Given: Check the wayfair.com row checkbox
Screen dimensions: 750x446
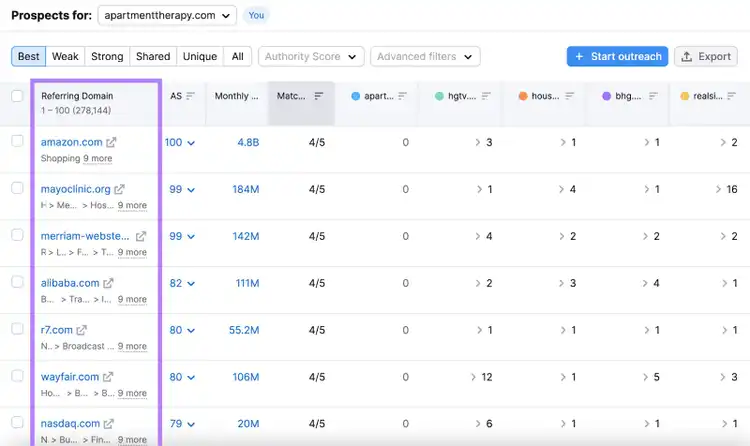Looking at the screenshot, I should (x=17, y=375).
